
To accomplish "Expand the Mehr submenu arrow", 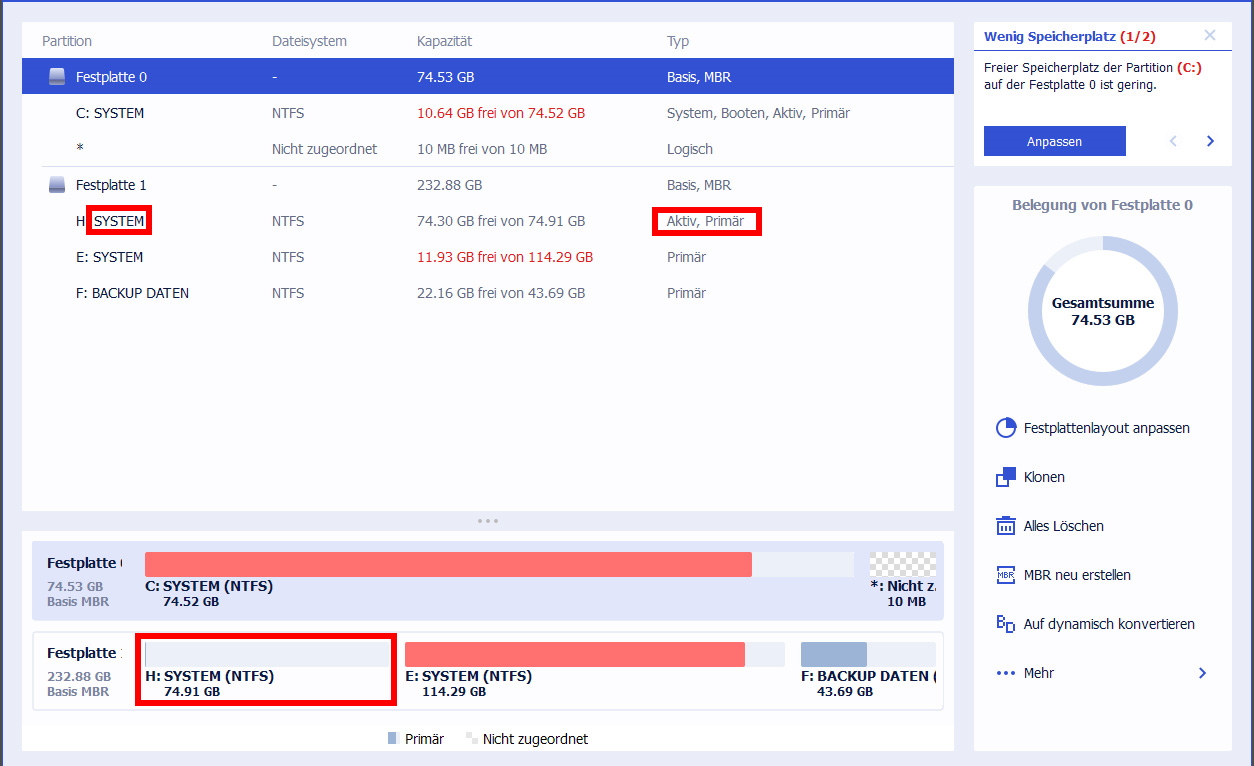I will [1202, 673].
